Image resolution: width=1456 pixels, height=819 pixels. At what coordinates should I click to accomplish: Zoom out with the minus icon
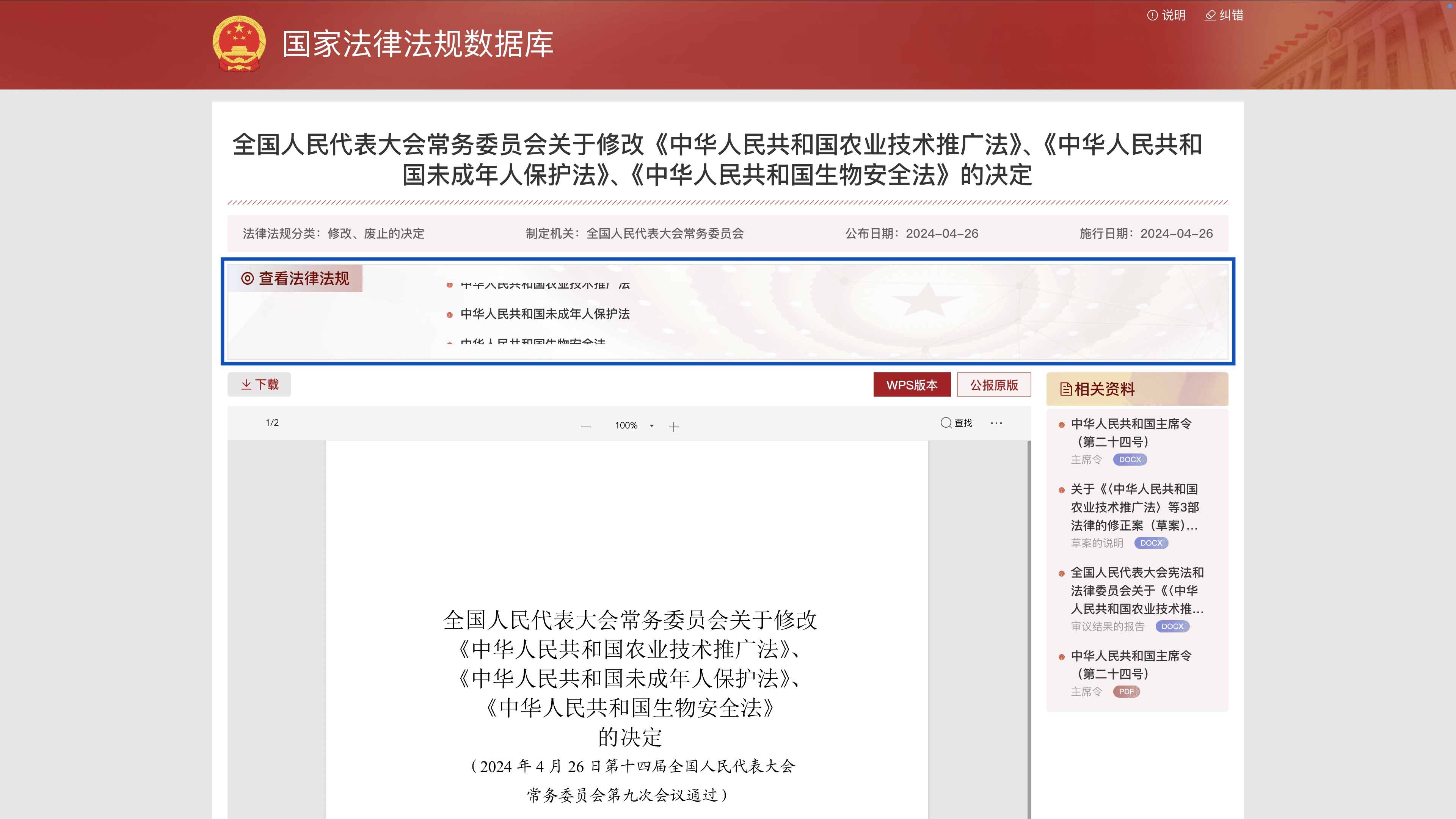[585, 427]
